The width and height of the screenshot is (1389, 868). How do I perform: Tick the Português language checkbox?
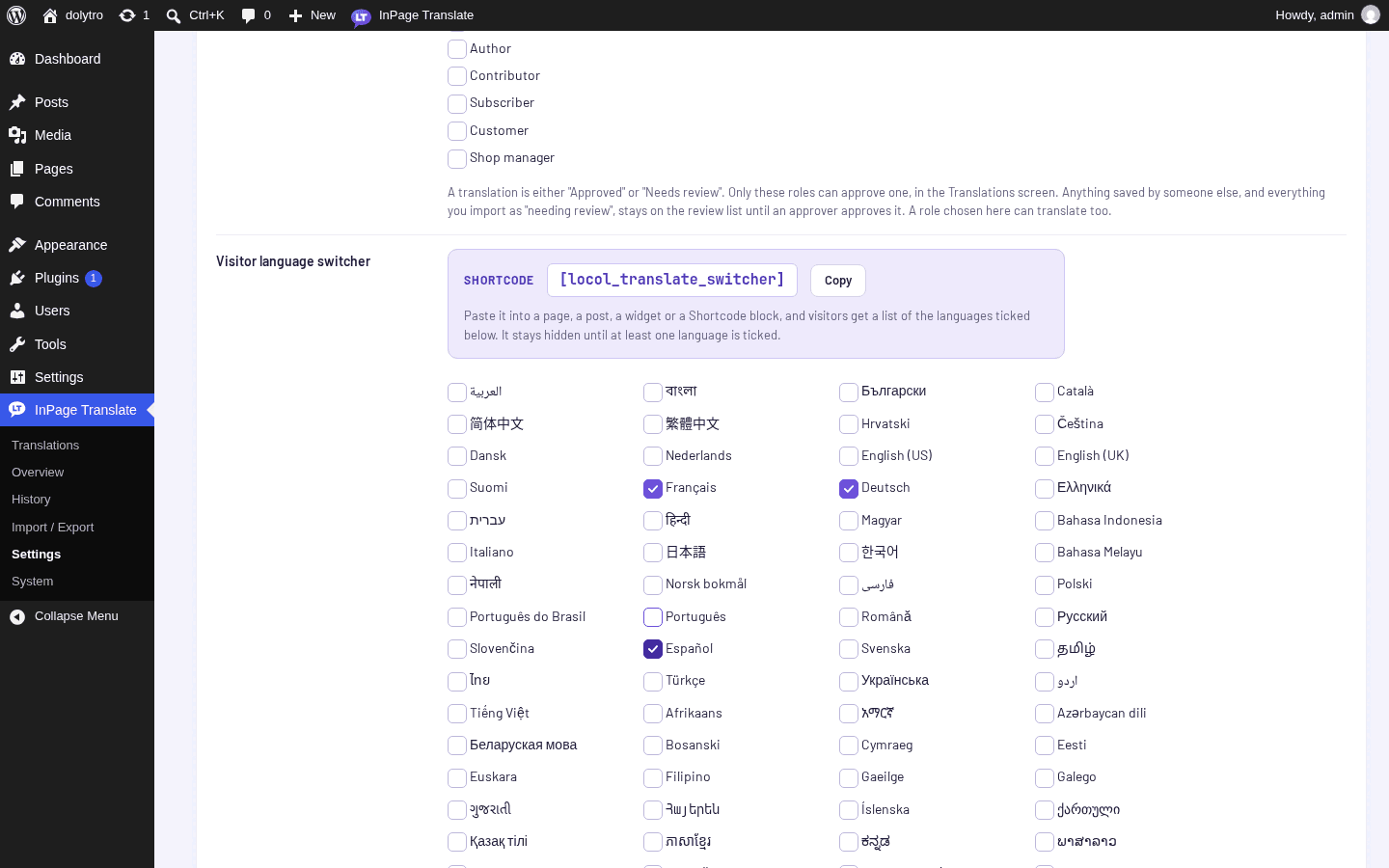click(653, 617)
